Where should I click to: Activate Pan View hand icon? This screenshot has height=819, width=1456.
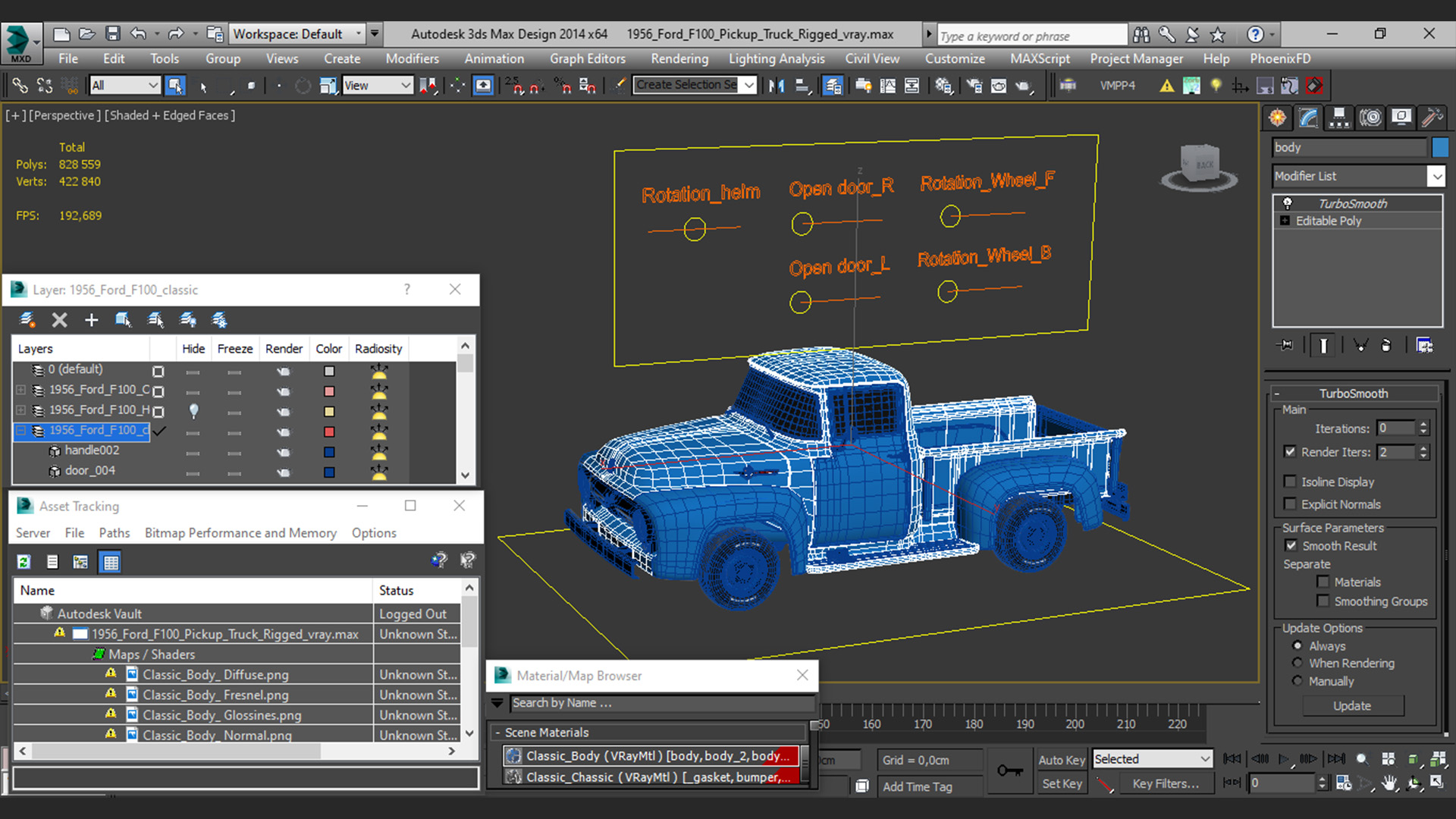(x=1389, y=783)
